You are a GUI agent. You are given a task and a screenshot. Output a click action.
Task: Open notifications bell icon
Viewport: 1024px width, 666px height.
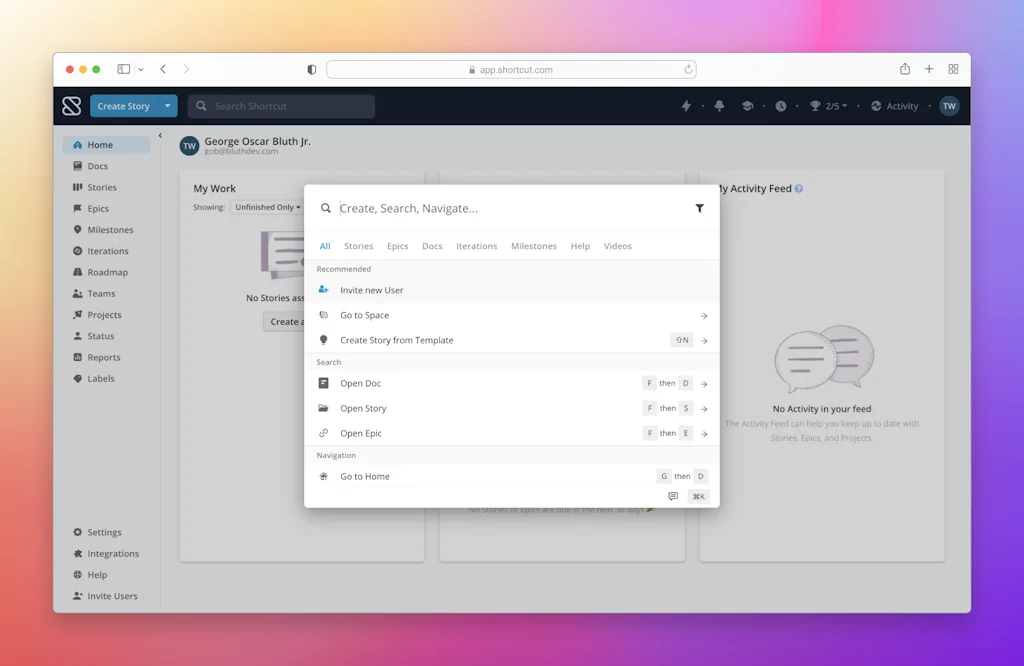click(719, 106)
